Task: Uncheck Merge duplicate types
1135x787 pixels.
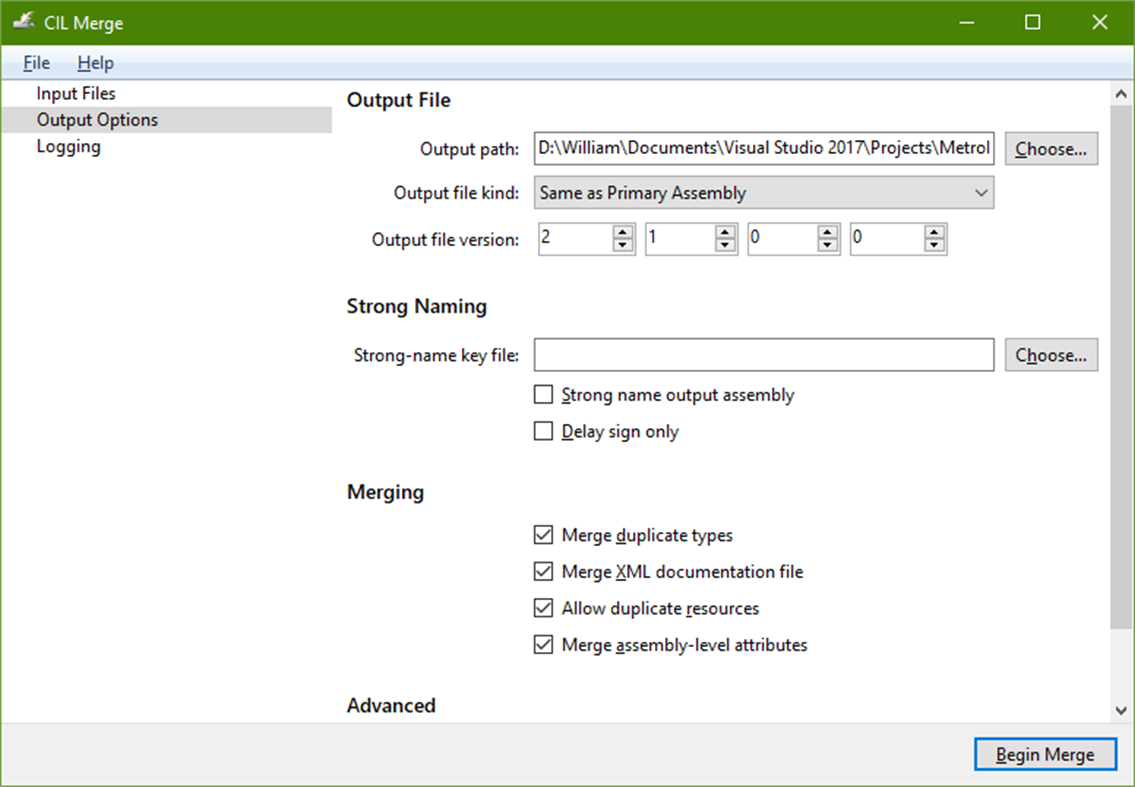Action: tap(543, 535)
